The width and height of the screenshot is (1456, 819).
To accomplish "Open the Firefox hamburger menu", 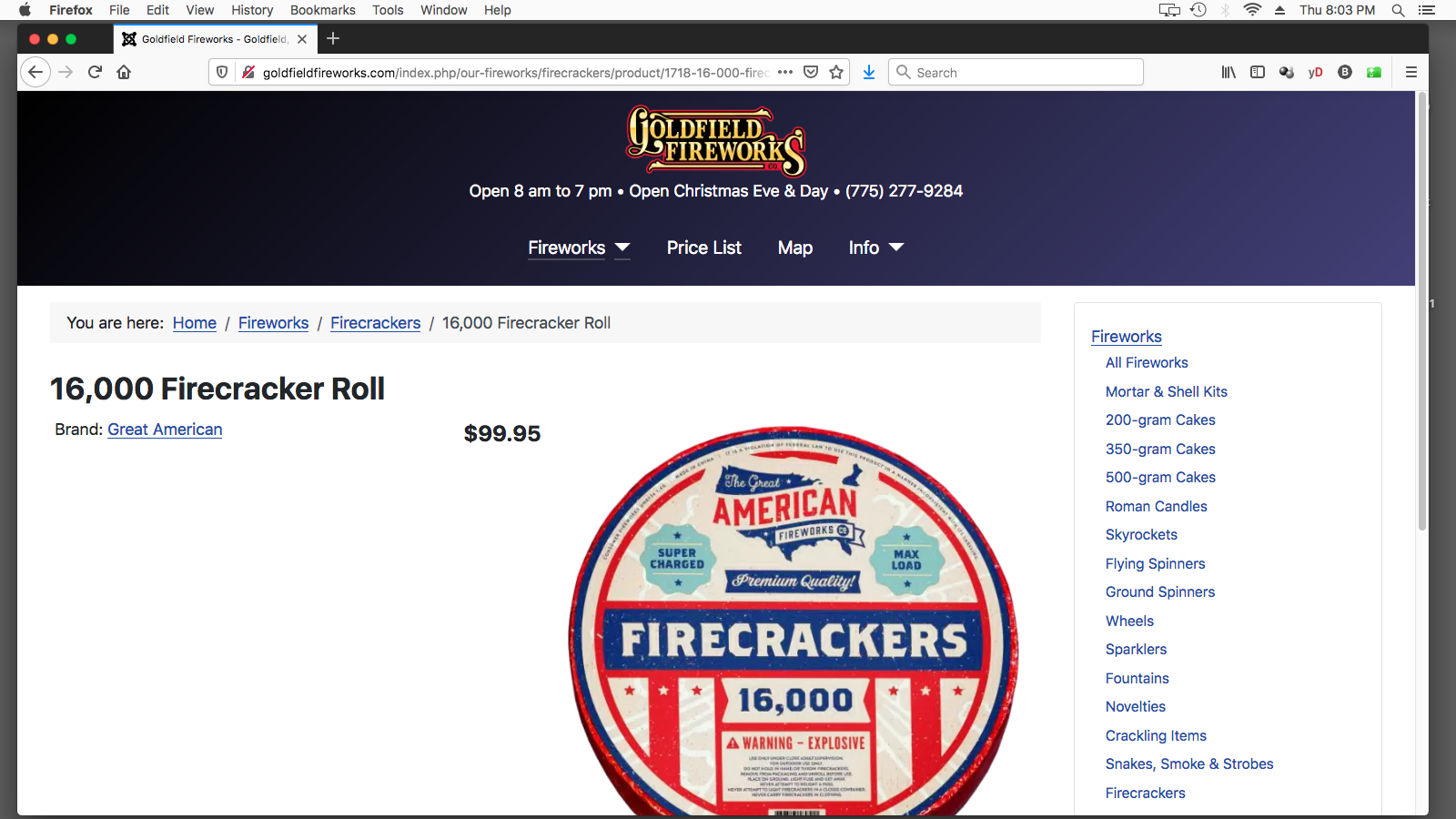I will pos(1411,72).
